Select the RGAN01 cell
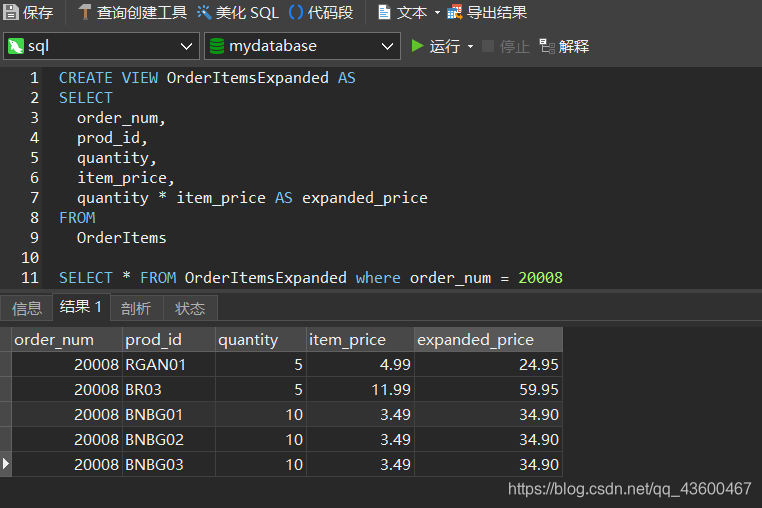This screenshot has height=508, width=762. [169, 365]
